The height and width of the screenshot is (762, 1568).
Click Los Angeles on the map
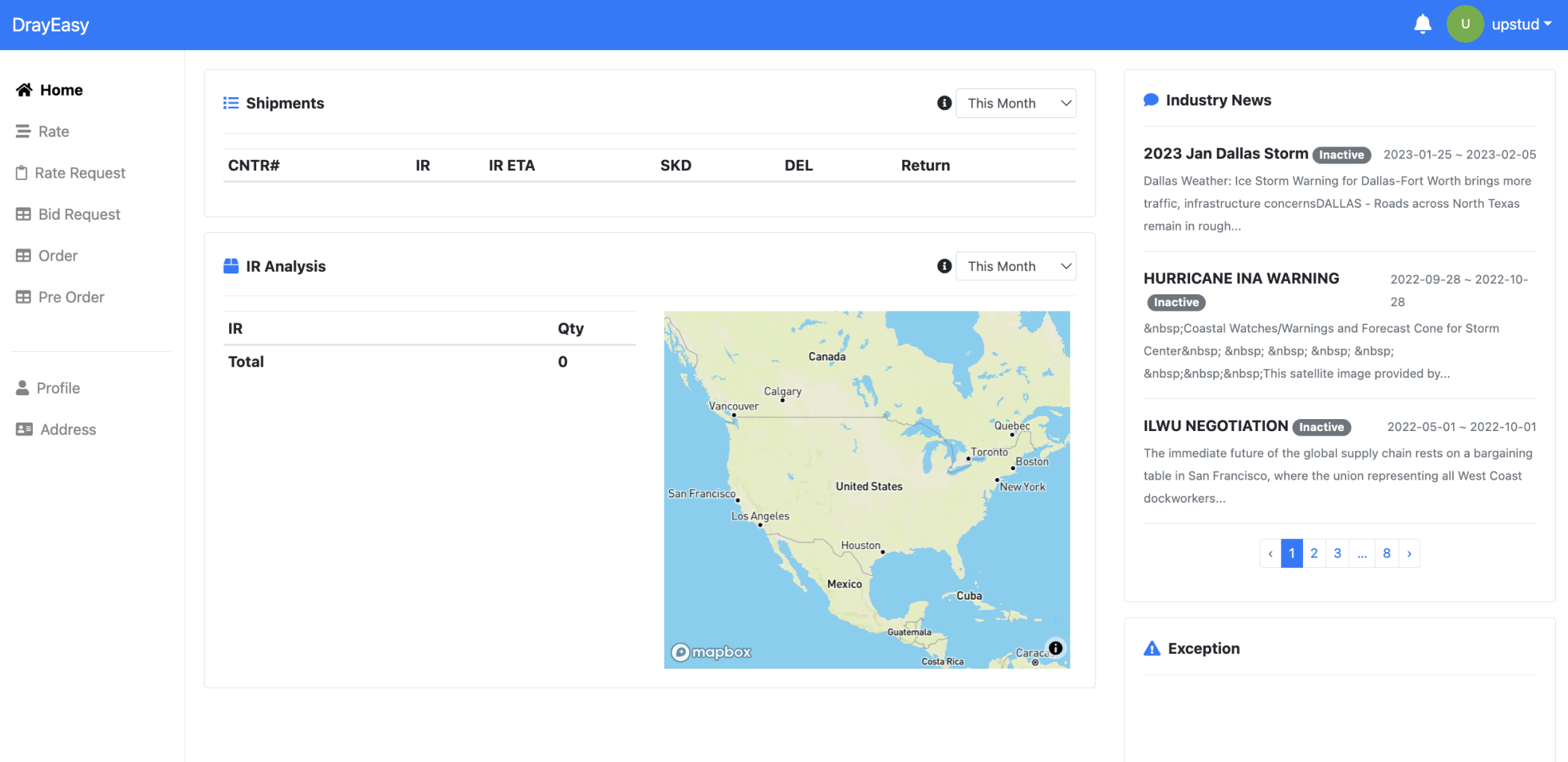click(760, 516)
